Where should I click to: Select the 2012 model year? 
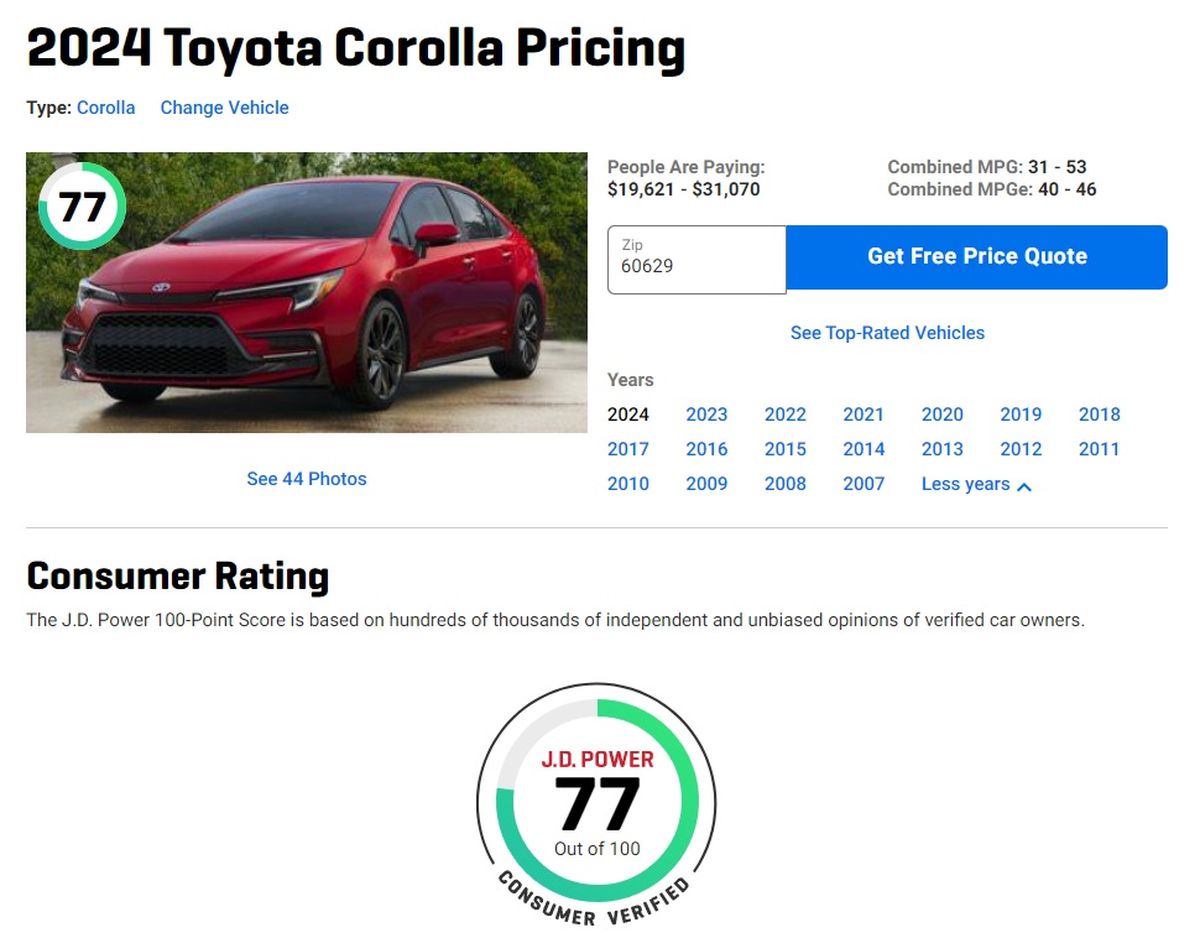[1021, 449]
